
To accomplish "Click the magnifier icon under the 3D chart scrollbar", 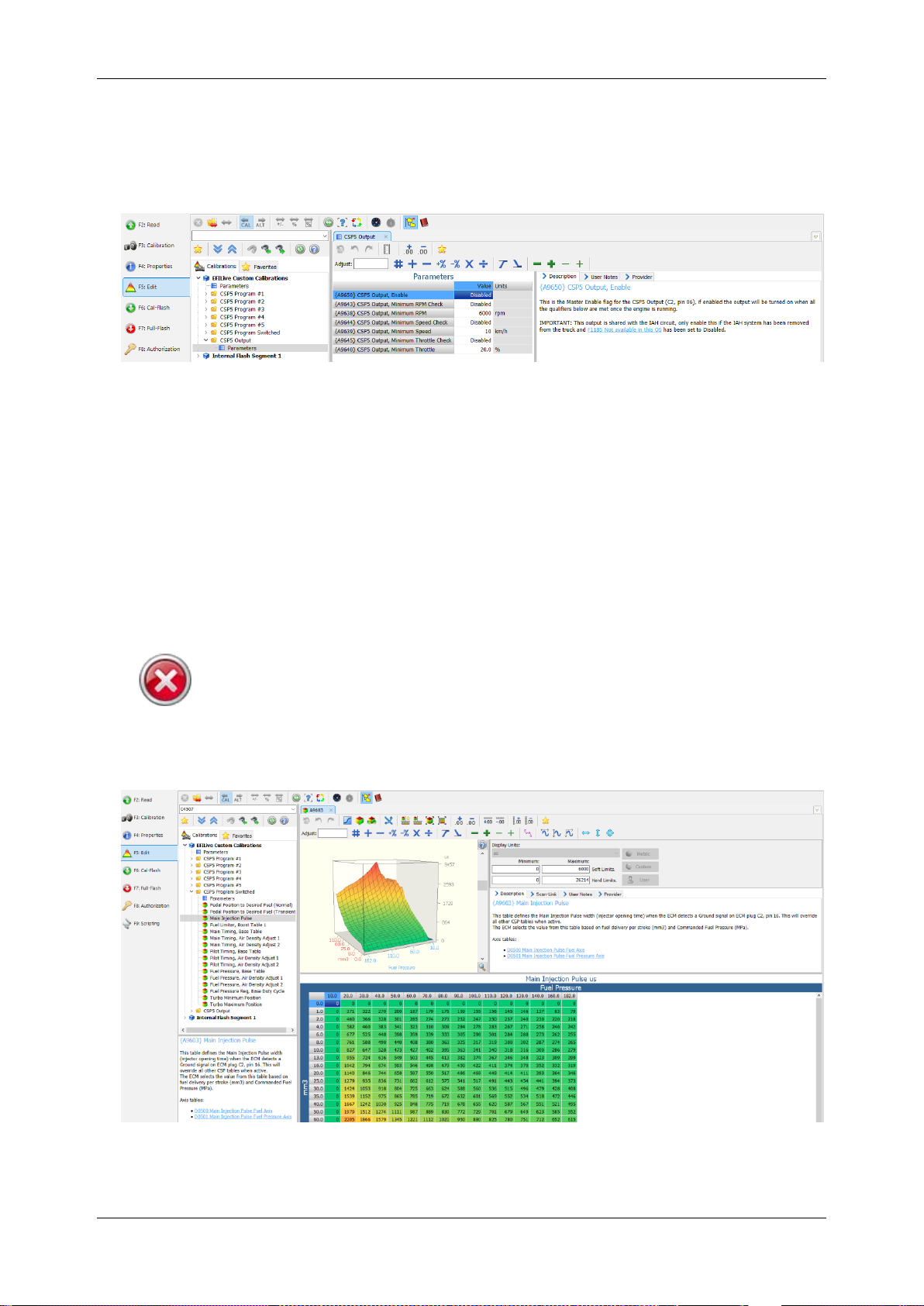I will coord(482,967).
